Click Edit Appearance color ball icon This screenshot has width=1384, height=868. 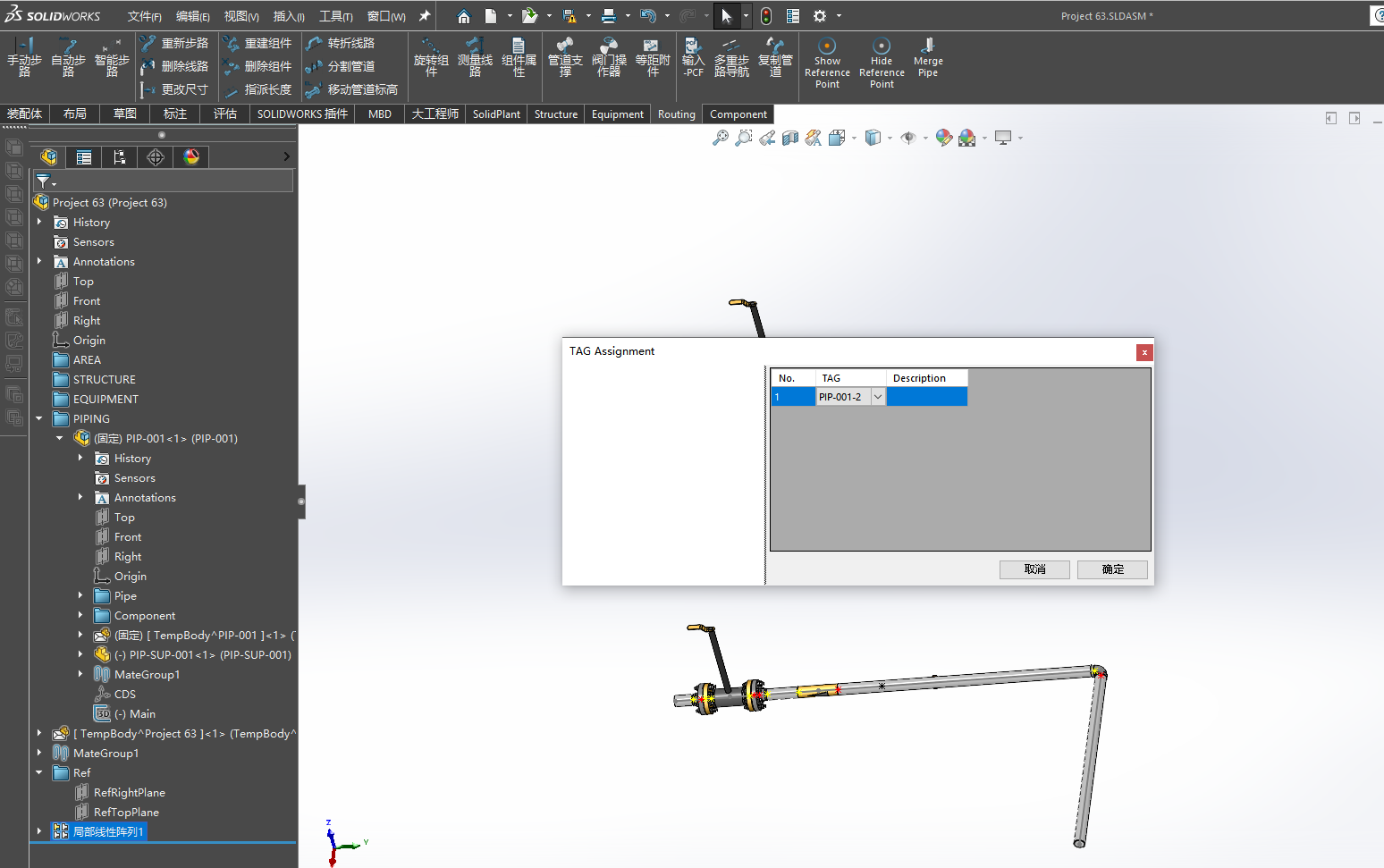point(944,138)
